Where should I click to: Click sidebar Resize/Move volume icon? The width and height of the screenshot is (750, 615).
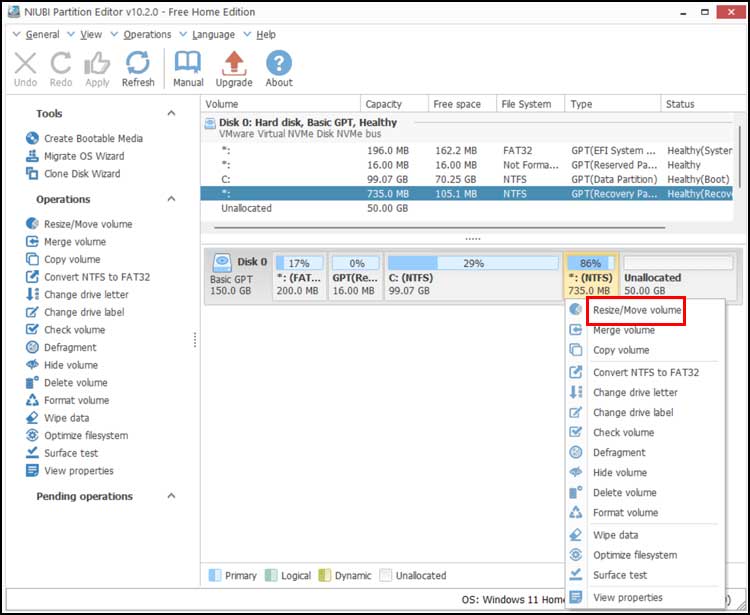32,224
